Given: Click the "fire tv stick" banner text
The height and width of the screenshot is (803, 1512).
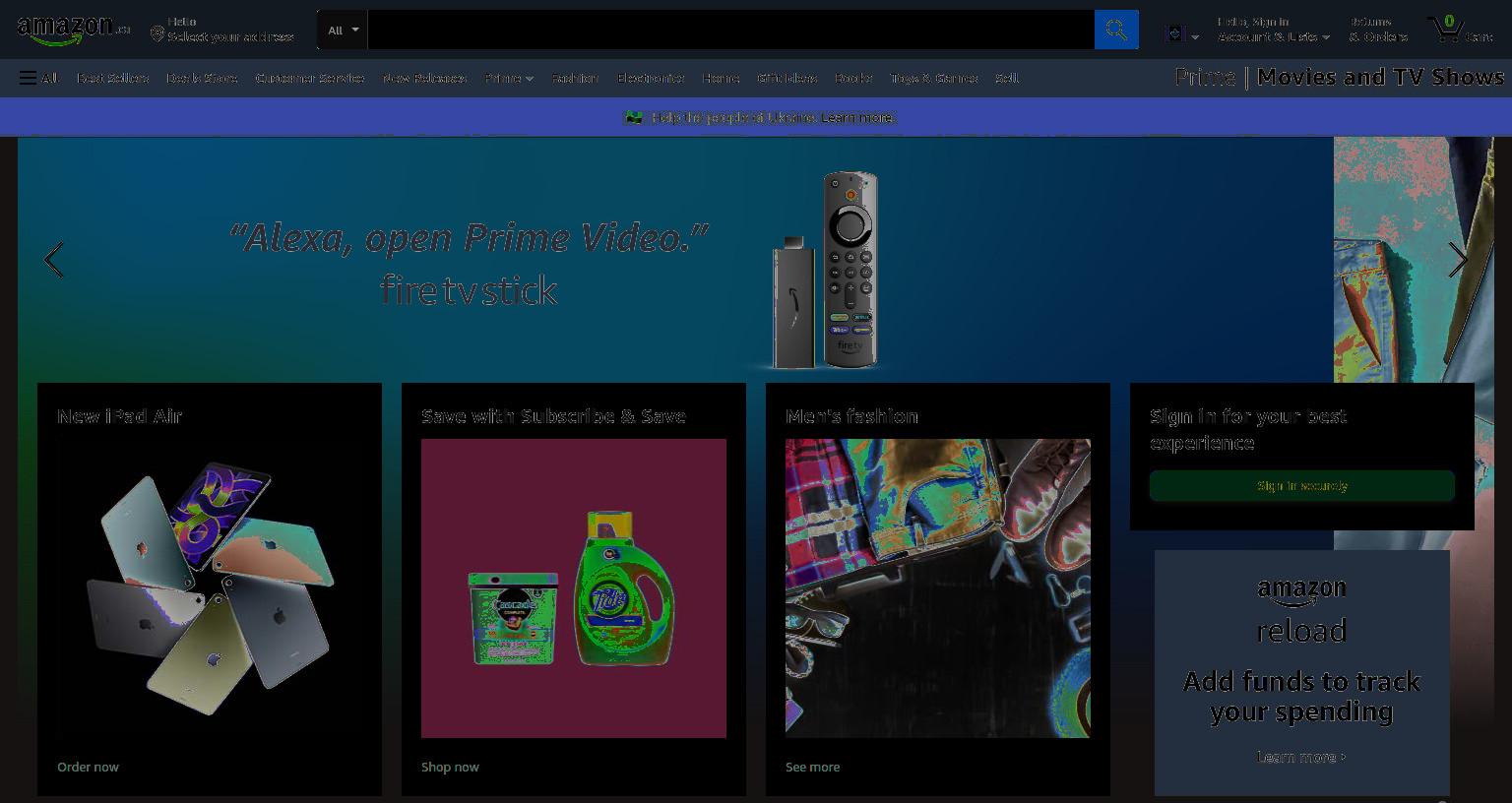Looking at the screenshot, I should click(x=469, y=290).
